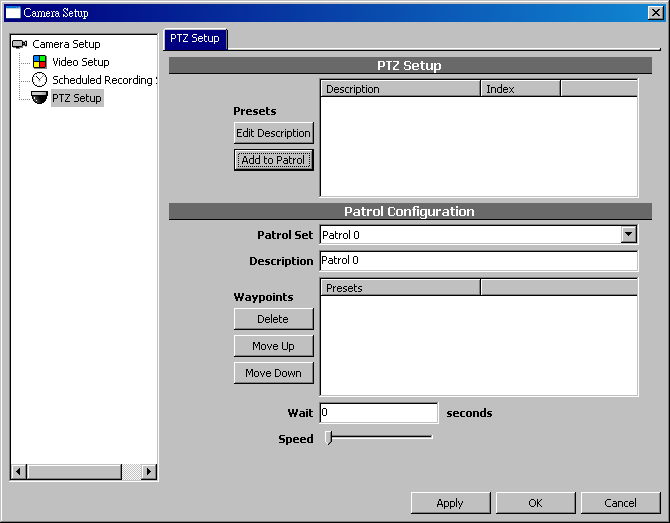Click the patrol Description text field
The width and height of the screenshot is (670, 523).
point(478,261)
